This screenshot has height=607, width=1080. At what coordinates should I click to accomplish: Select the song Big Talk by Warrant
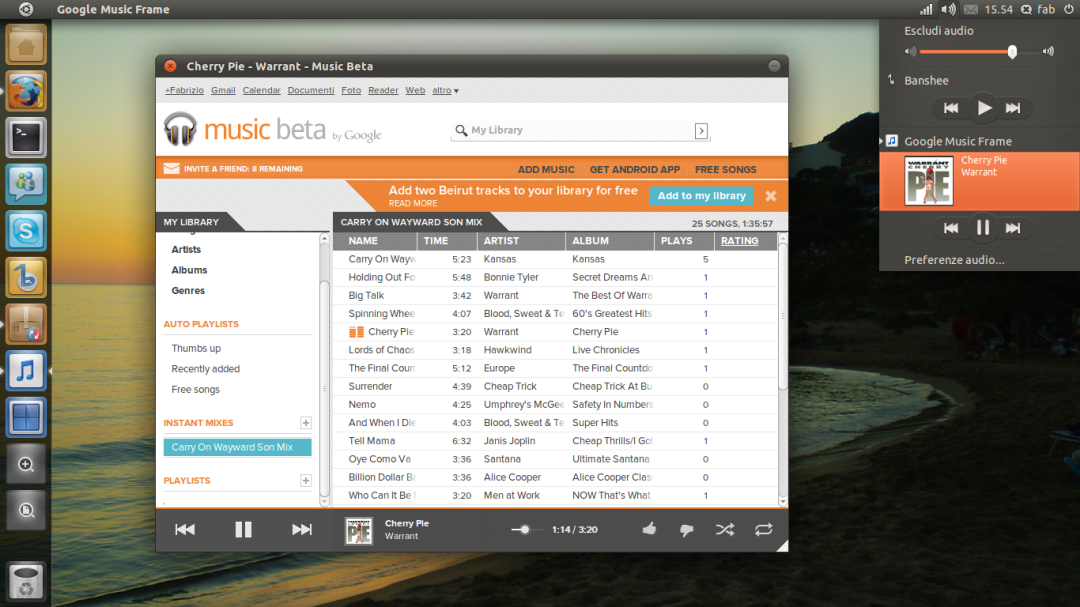(x=555, y=296)
